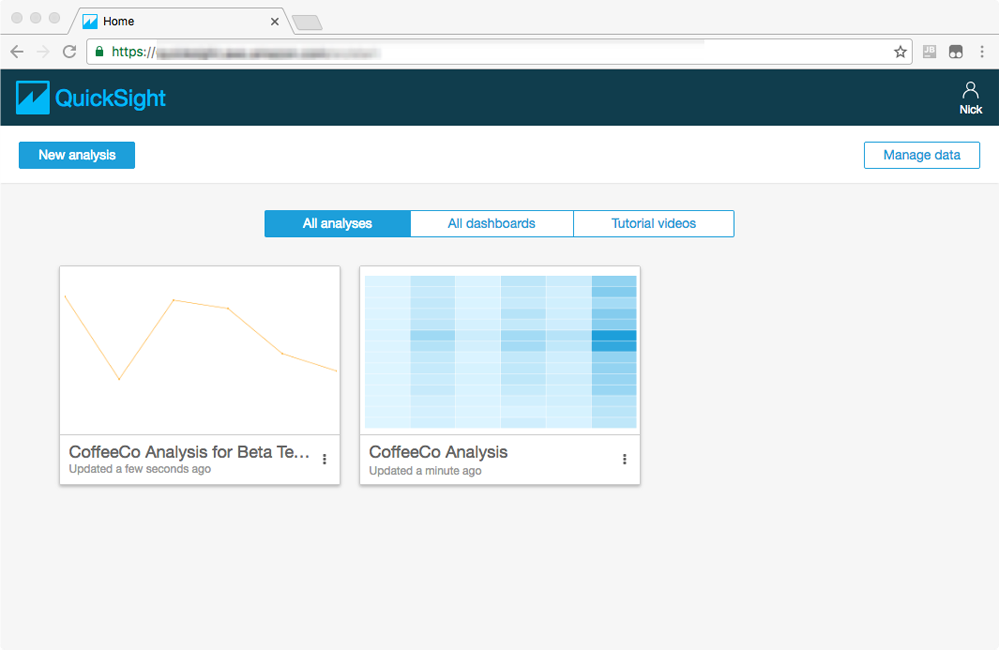1000x650 pixels.
Task: Open Chrome's three-dot menu
Action: [x=982, y=52]
